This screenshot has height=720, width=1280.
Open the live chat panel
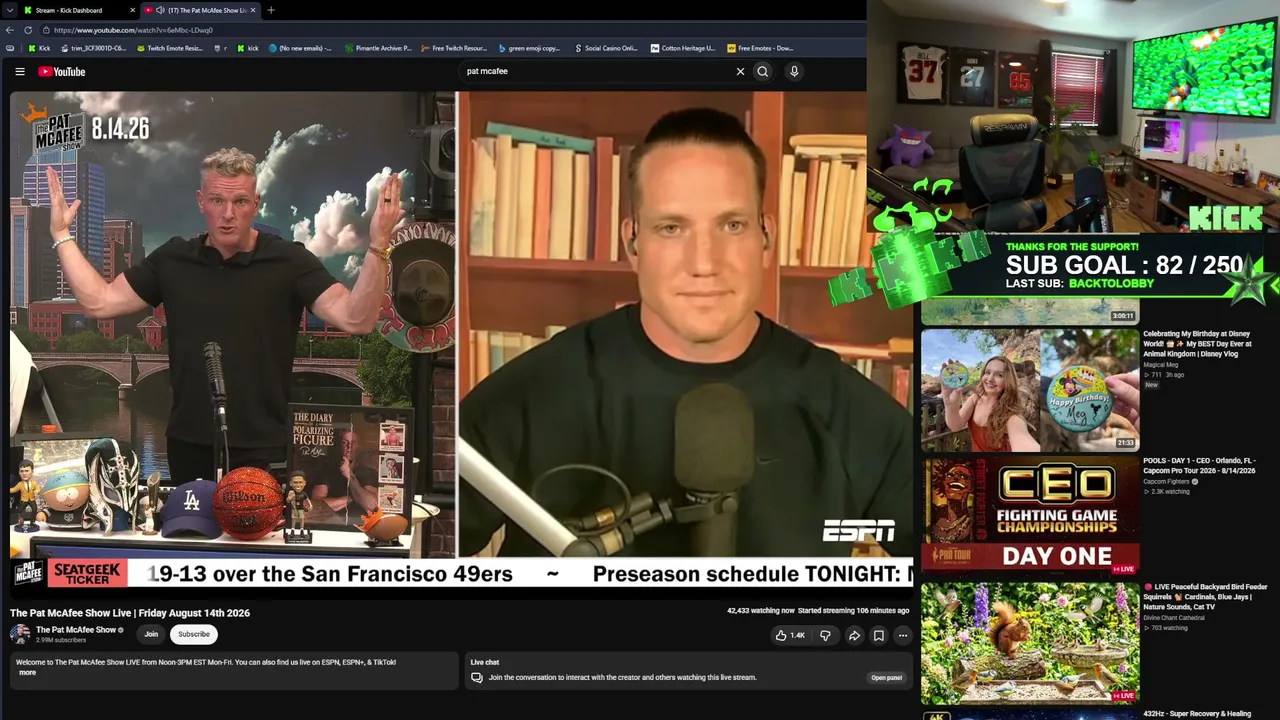pos(886,678)
